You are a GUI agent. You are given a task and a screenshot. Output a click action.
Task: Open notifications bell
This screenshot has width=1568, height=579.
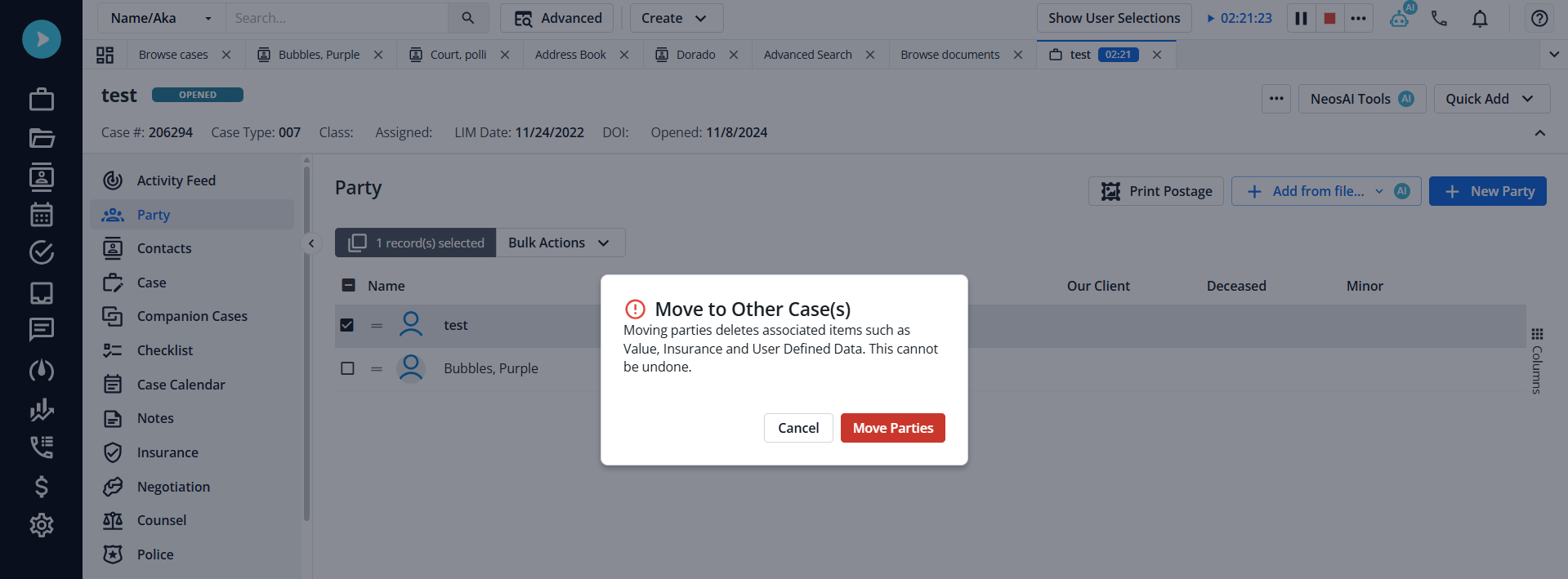1480,18
